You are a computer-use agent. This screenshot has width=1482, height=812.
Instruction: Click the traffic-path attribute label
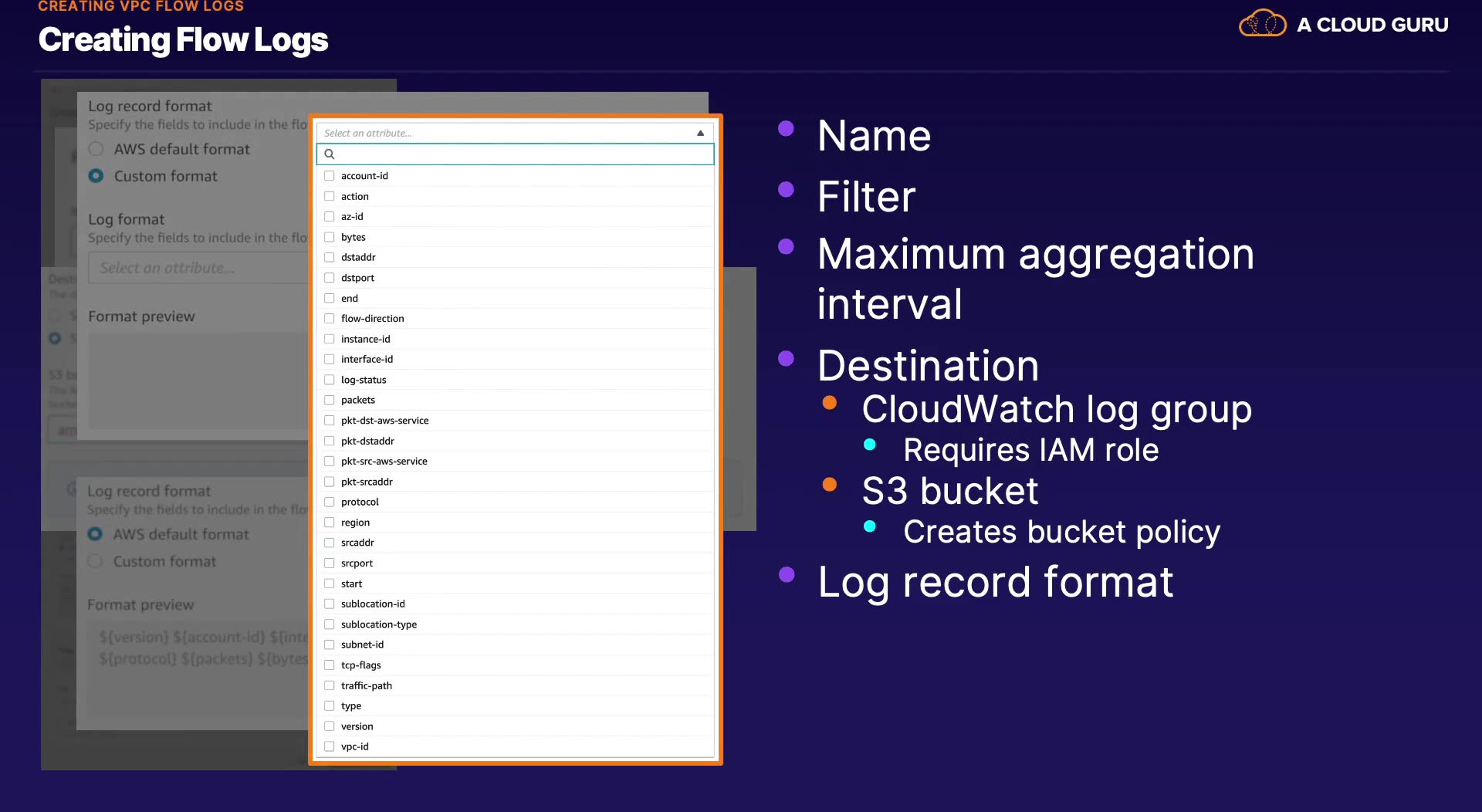[x=367, y=685]
